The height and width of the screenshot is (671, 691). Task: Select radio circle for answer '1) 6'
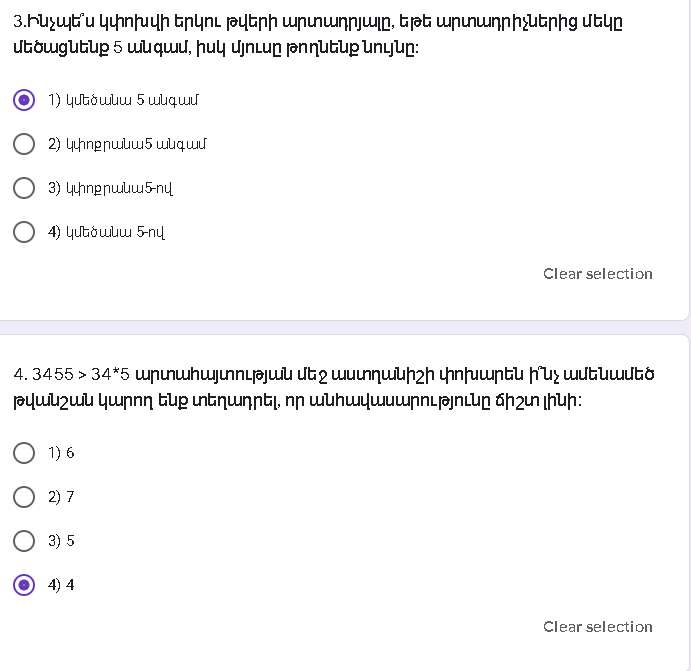coord(24,453)
